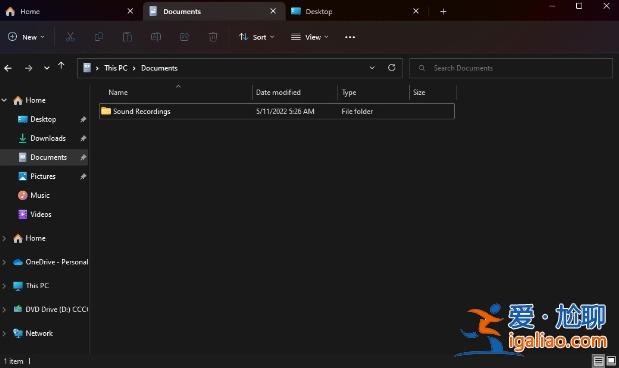Viewport: 619px width, 368px height.
Task: Open Pictures in the navigation pane
Action: (43, 176)
